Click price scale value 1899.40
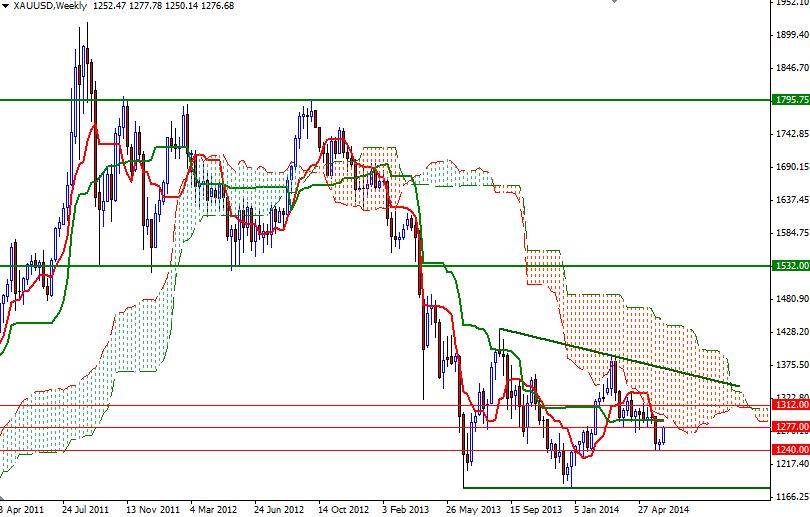 (792, 35)
